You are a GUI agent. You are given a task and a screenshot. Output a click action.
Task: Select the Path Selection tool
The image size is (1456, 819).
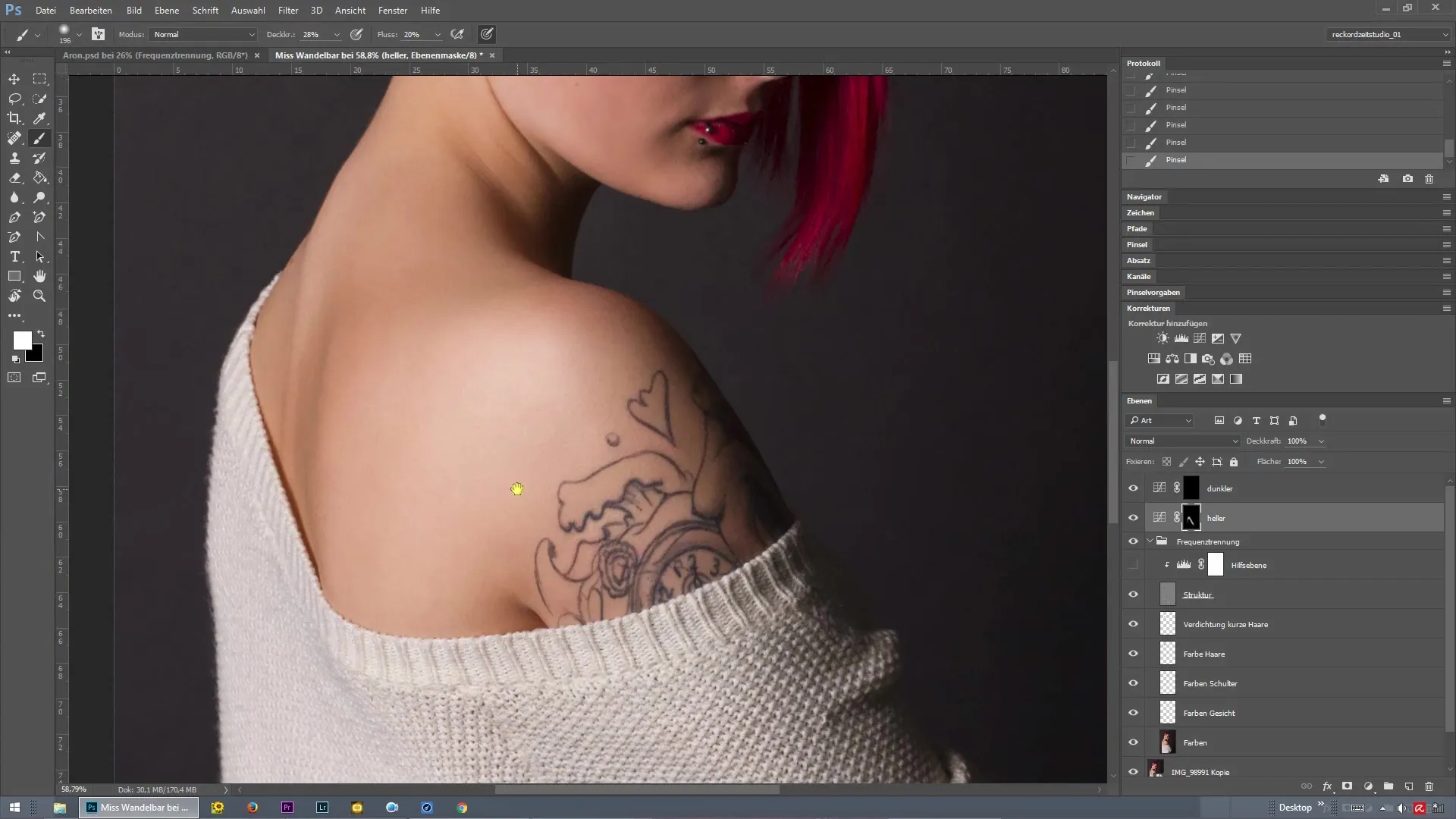pyautogui.click(x=39, y=256)
